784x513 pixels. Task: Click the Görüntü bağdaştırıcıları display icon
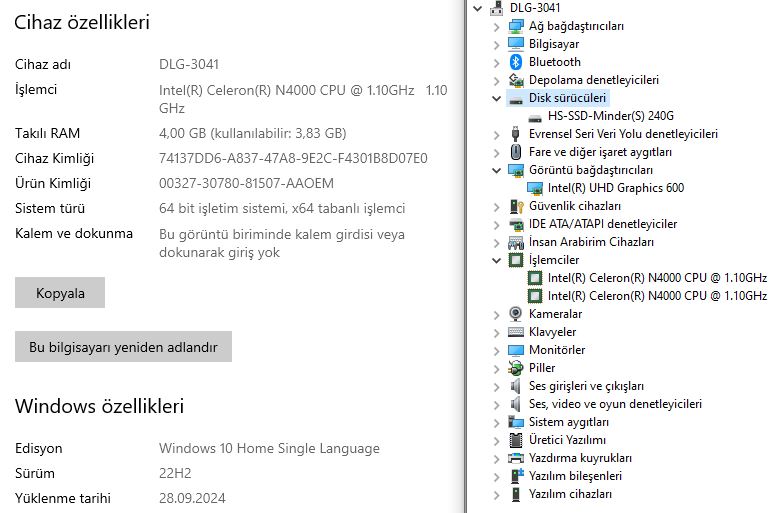516,170
